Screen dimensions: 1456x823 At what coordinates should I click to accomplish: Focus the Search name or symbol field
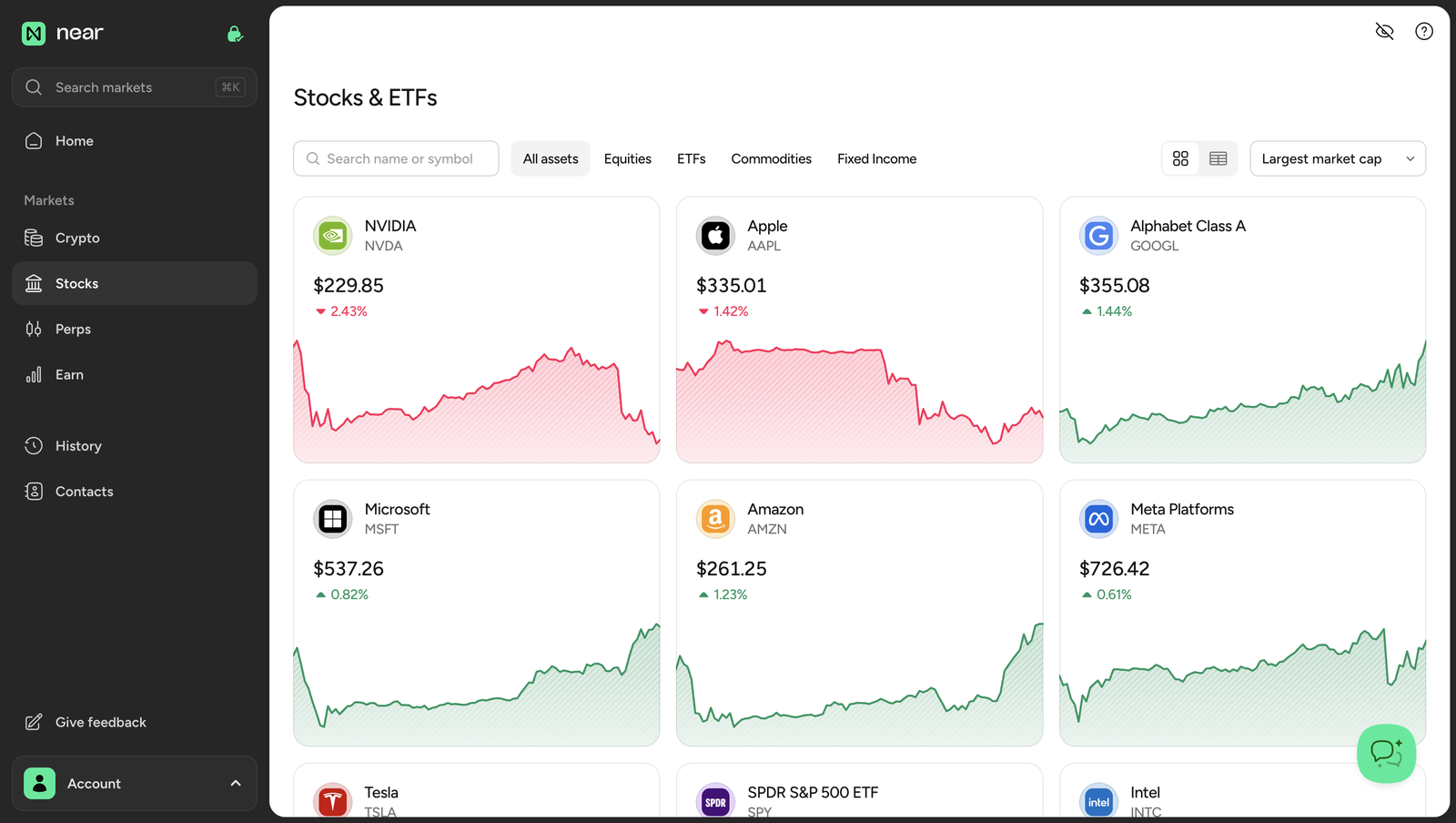tap(396, 158)
